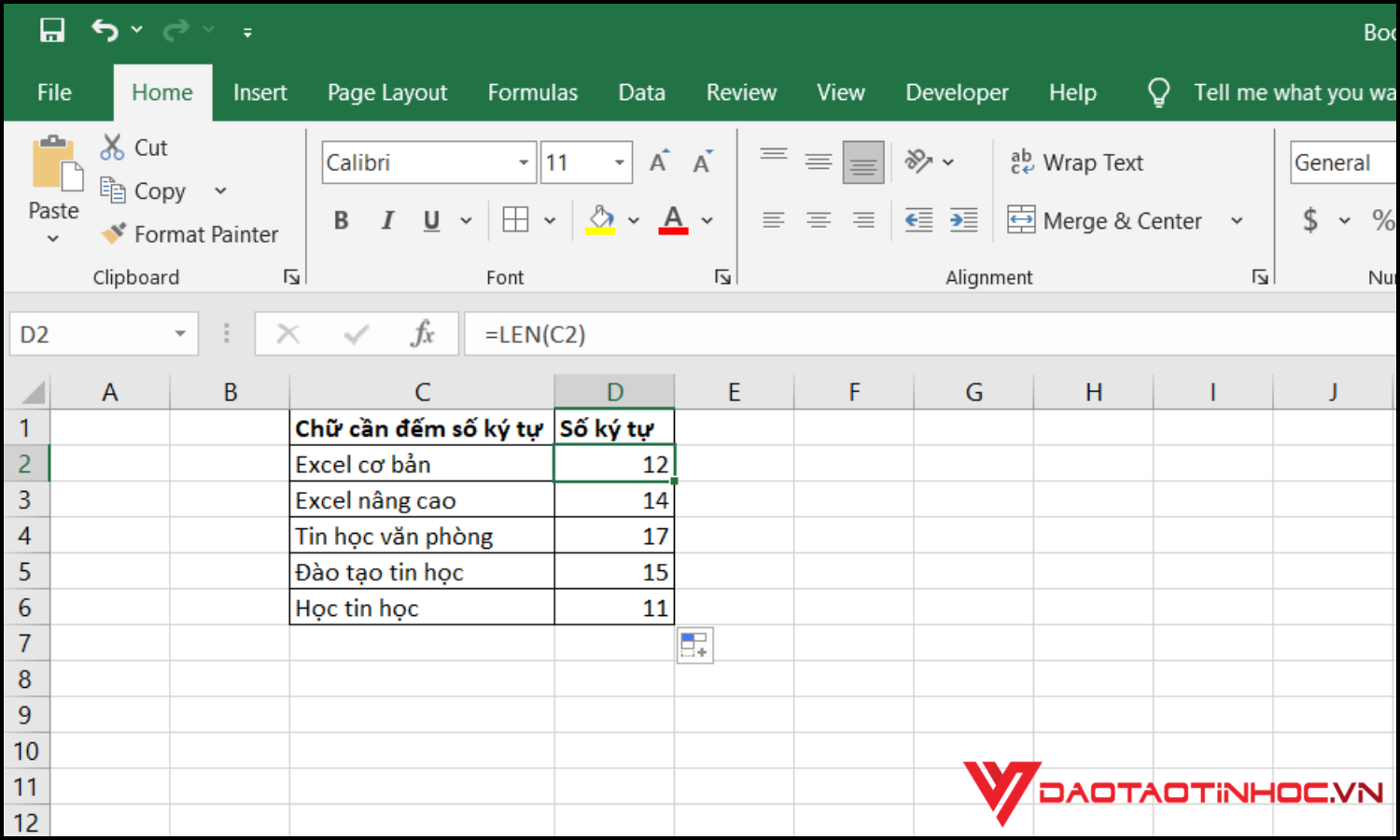Click the Cut icon in Clipboard group
The image size is (1400, 840).
pos(112,147)
